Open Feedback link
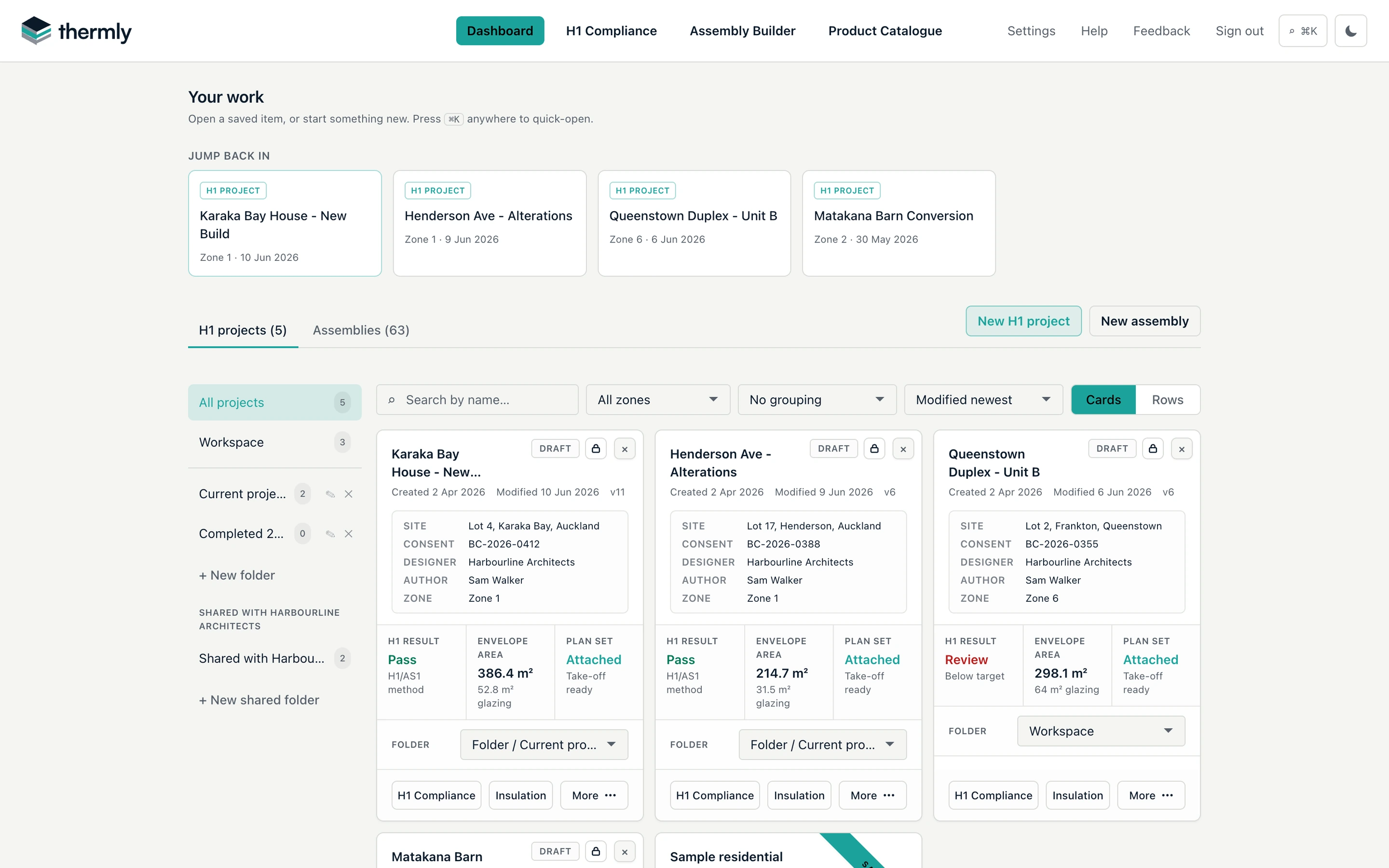 coord(1161,31)
